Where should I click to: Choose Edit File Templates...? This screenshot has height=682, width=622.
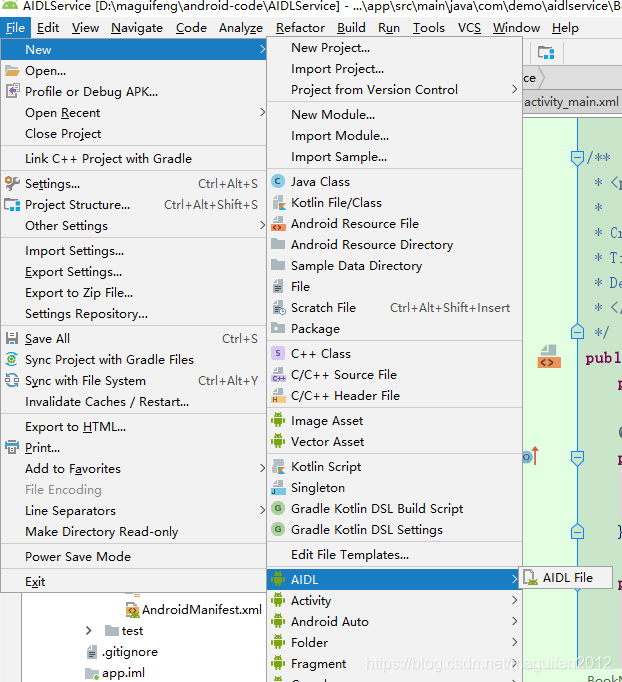pos(394,555)
